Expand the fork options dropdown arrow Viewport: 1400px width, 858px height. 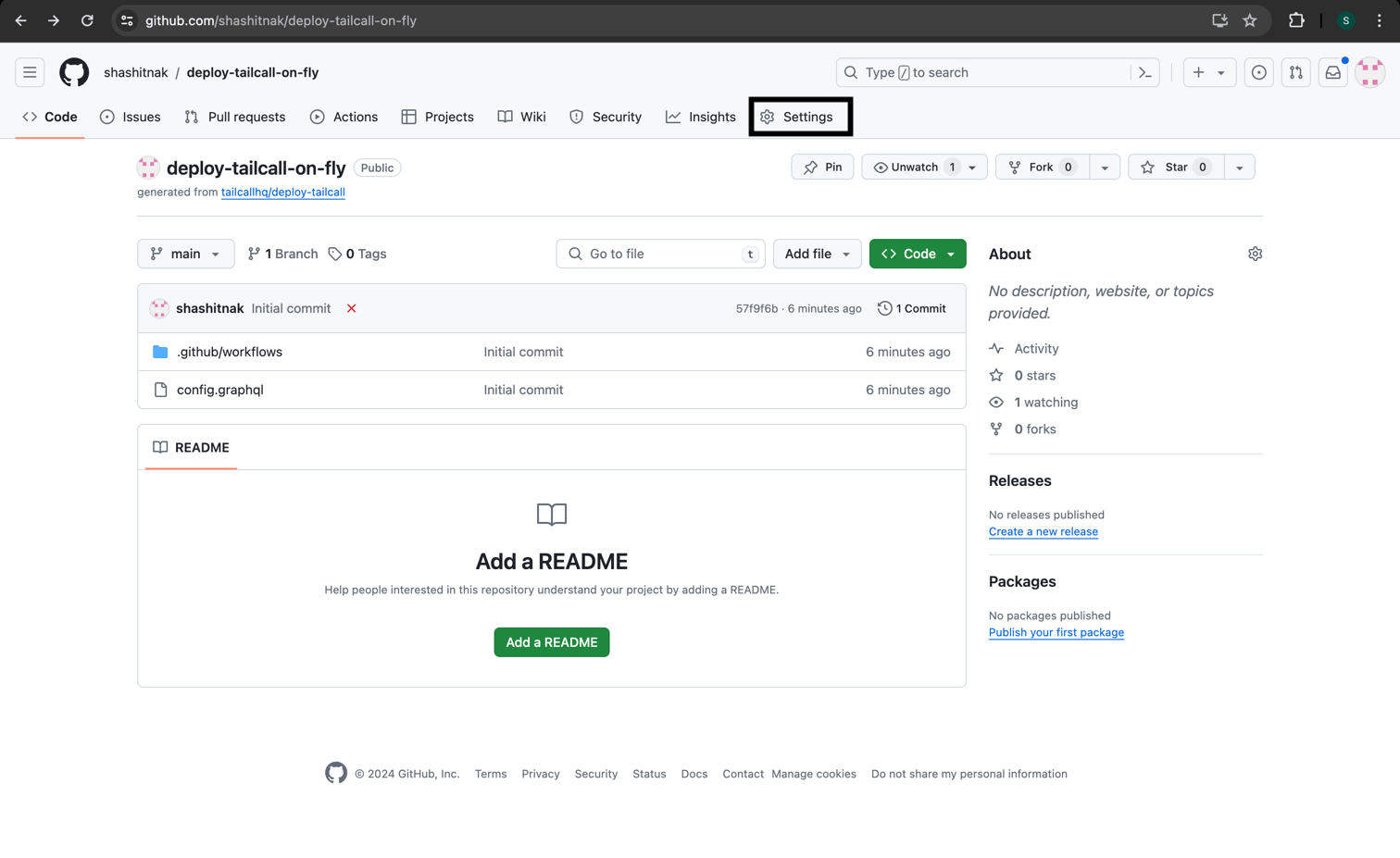pyautogui.click(x=1105, y=168)
